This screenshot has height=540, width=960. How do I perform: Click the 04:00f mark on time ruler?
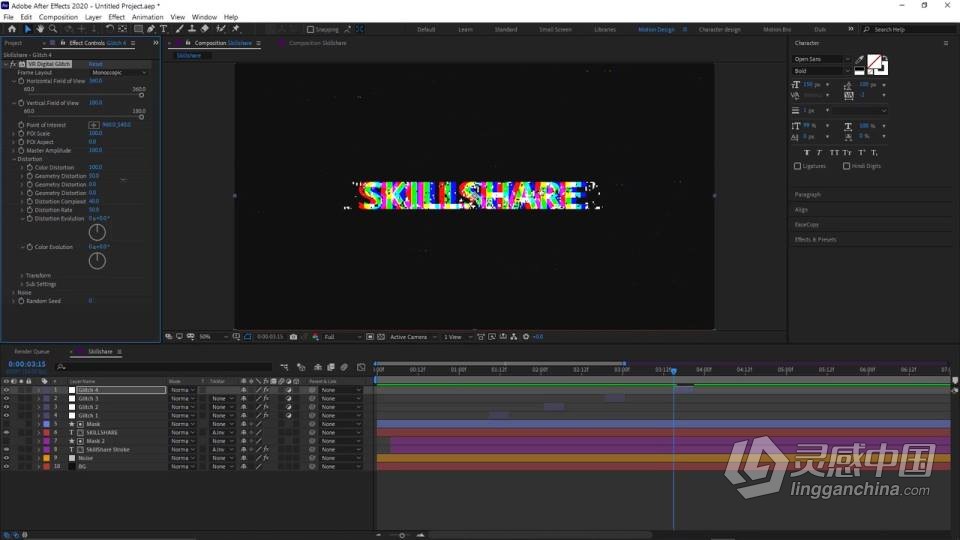coord(703,370)
